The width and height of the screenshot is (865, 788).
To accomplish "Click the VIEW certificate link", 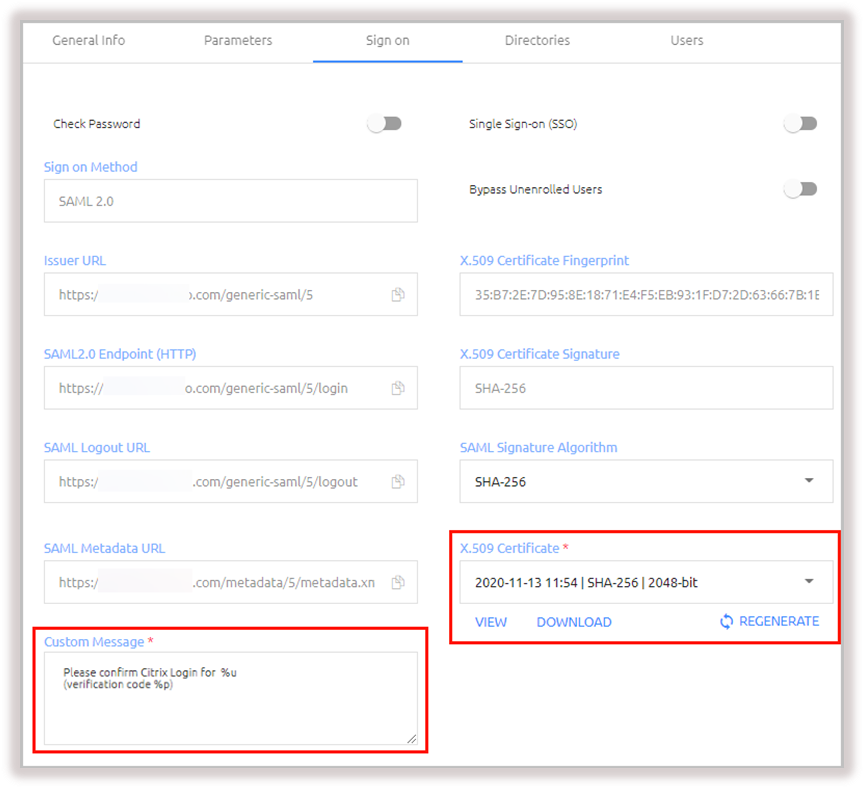I will [x=491, y=622].
